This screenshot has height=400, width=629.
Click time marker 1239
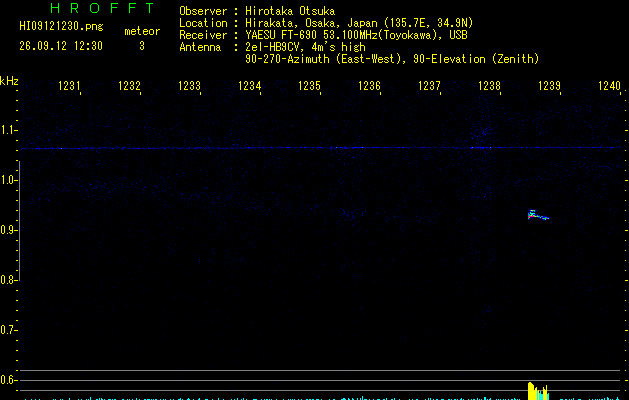click(550, 86)
